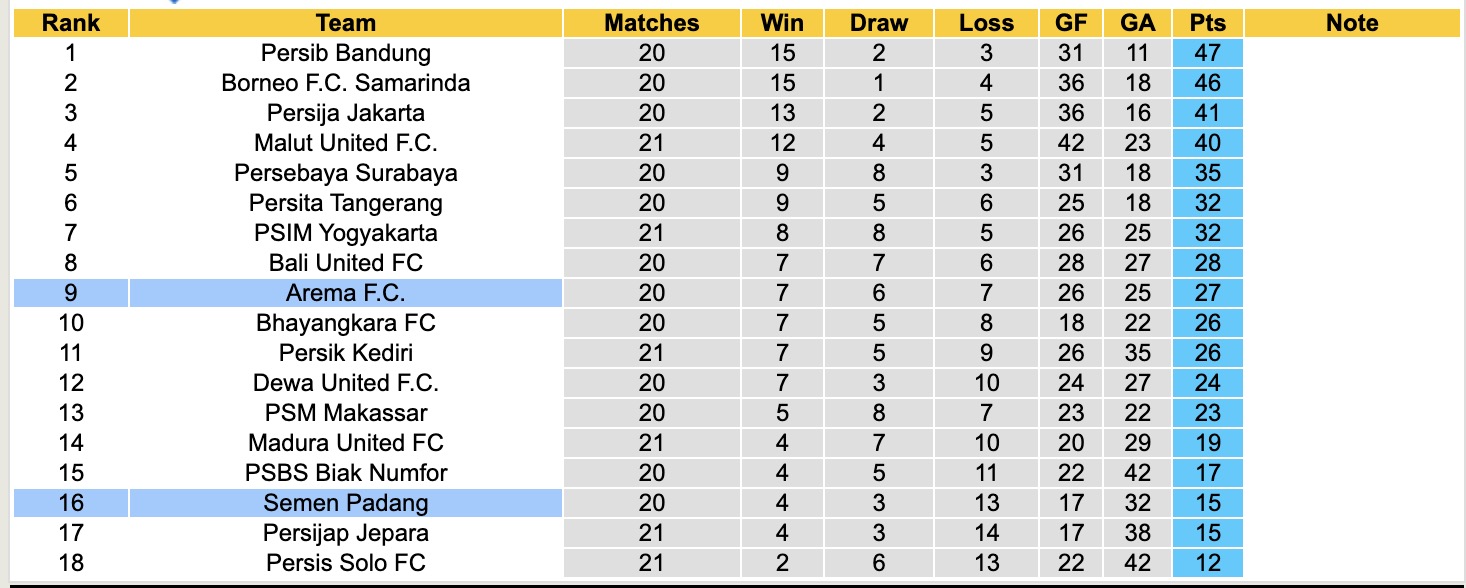This screenshot has width=1466, height=588.
Task: Select the Malut United F.C. team name
Action: pyautogui.click(x=345, y=143)
